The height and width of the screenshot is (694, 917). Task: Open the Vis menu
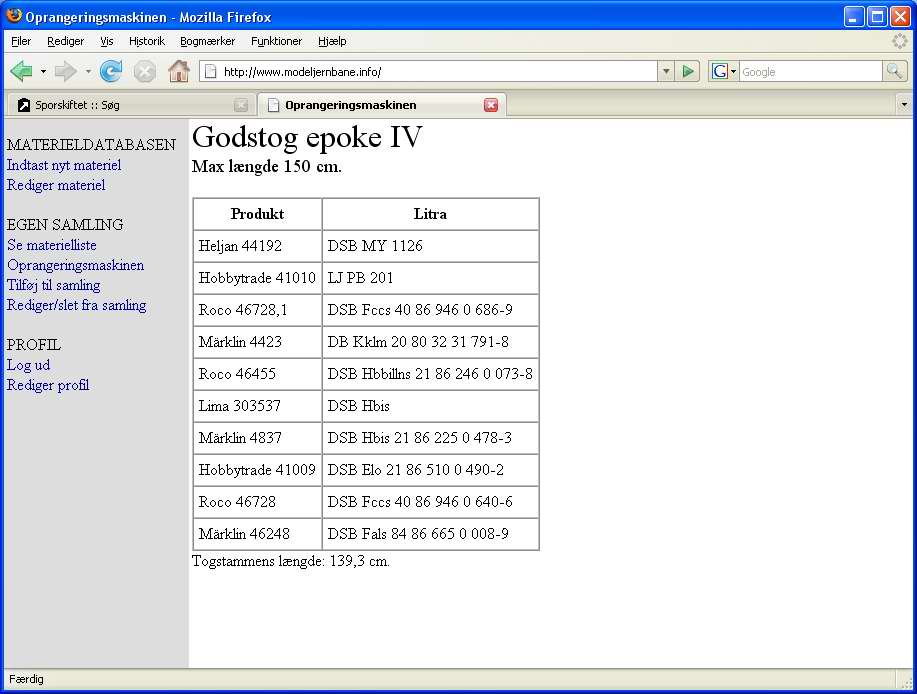[106, 41]
